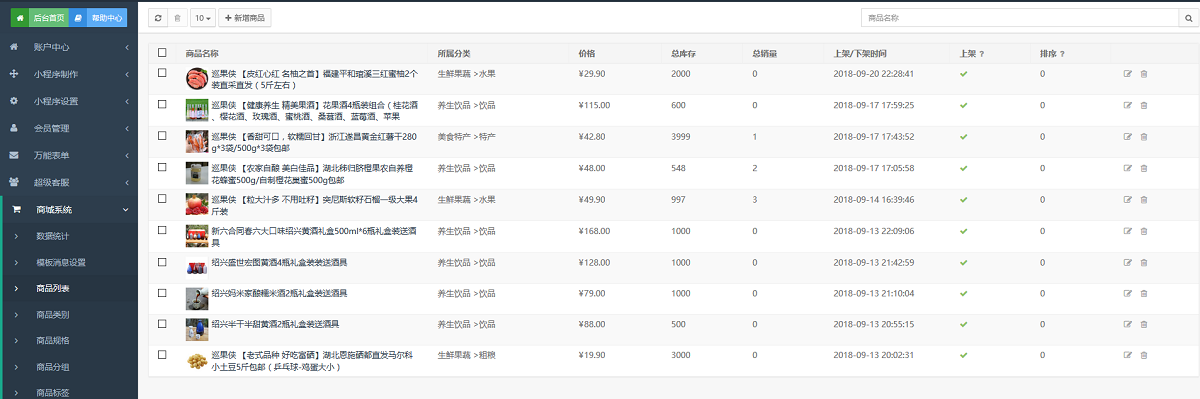Image resolution: width=1200 pixels, height=399 pixels.
Task: Tick the checkbox for the ¥115.00 product
Action: coord(162,104)
